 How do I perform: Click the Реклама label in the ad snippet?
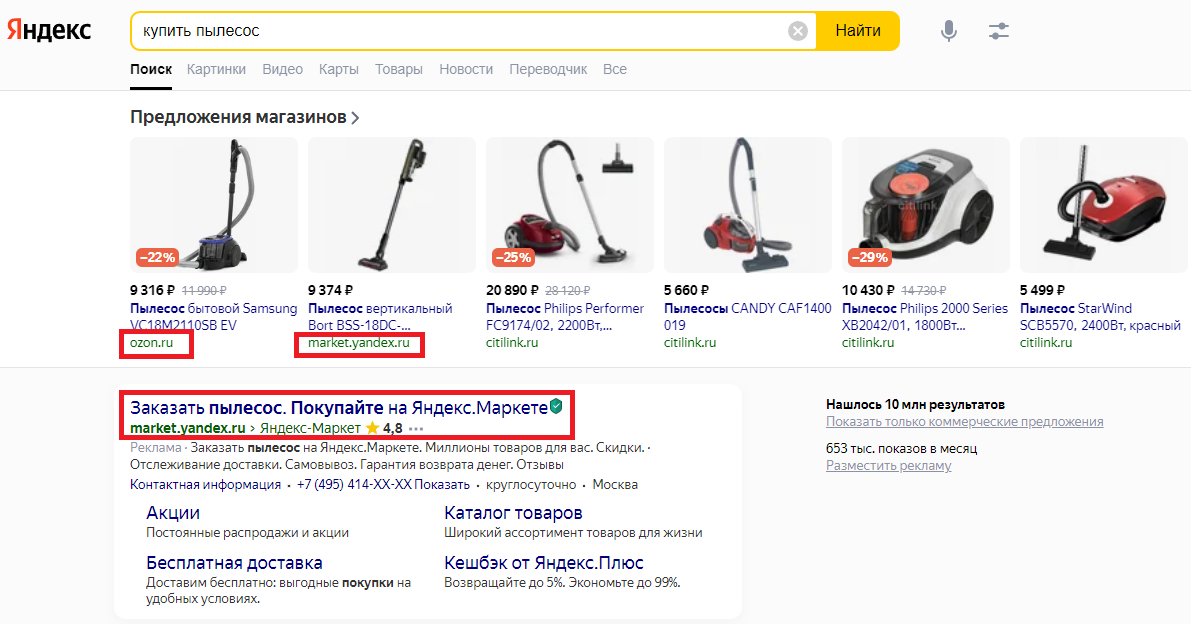pos(156,448)
